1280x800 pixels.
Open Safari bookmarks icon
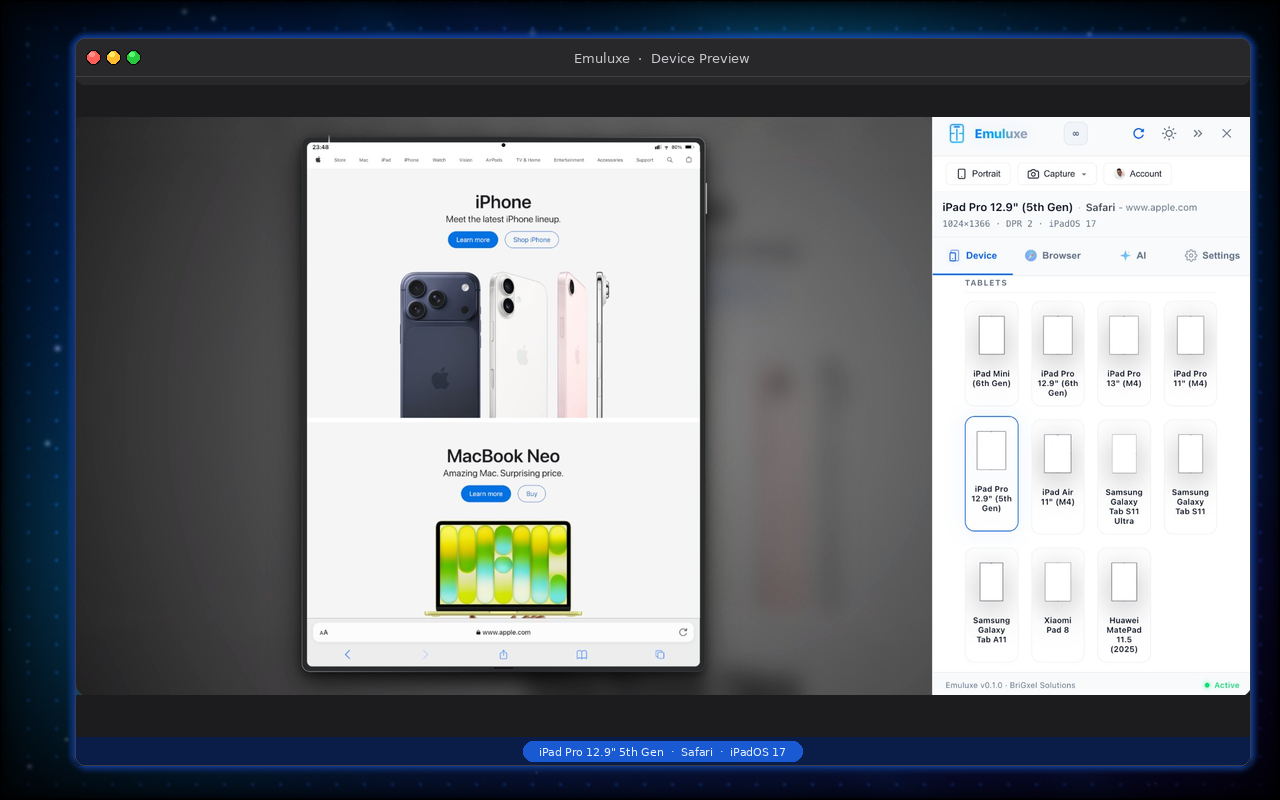pos(581,655)
